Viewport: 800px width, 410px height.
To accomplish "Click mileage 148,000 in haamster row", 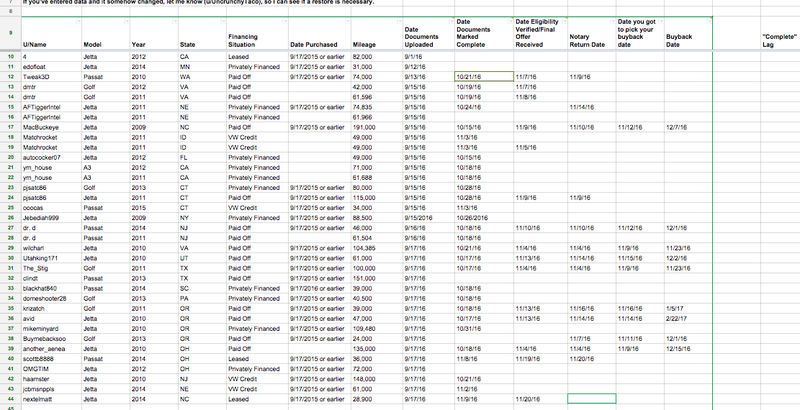I will tap(377, 379).
